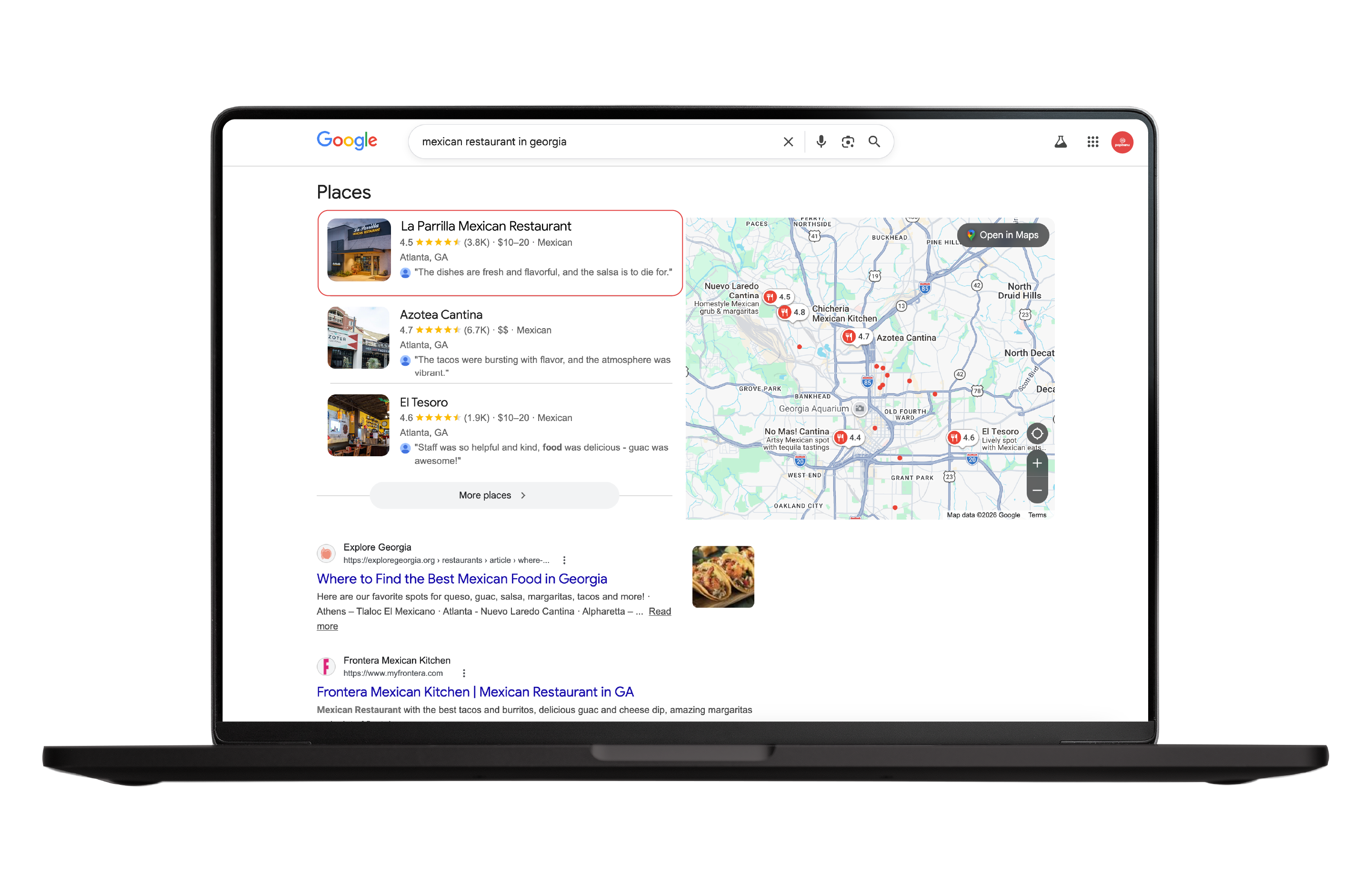The width and height of the screenshot is (1372, 893).
Task: Click the search magnifying glass icon
Action: point(874,141)
